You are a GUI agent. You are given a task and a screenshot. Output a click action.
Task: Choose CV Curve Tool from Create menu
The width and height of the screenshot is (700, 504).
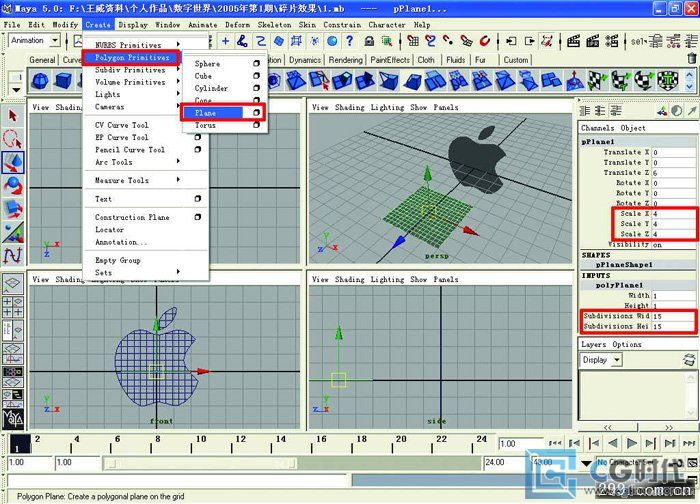click(x=121, y=125)
